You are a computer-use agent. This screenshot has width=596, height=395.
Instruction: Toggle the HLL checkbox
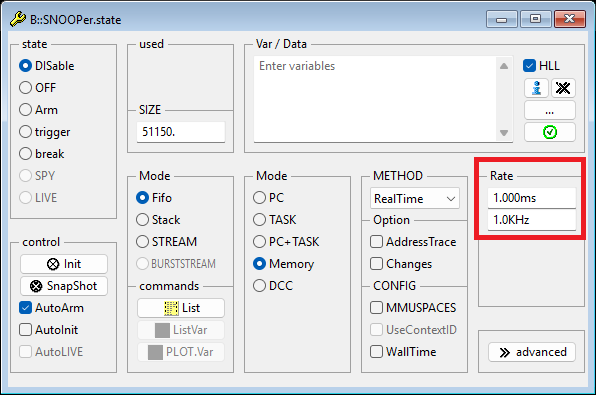(x=541, y=66)
